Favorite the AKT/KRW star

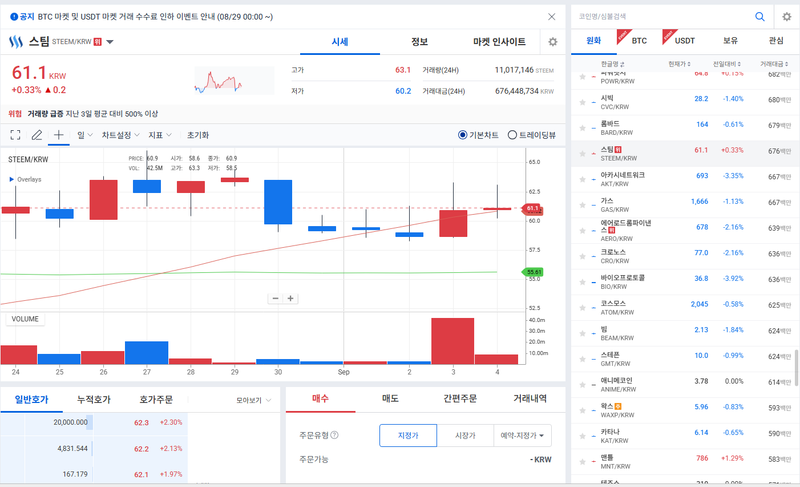[582, 179]
